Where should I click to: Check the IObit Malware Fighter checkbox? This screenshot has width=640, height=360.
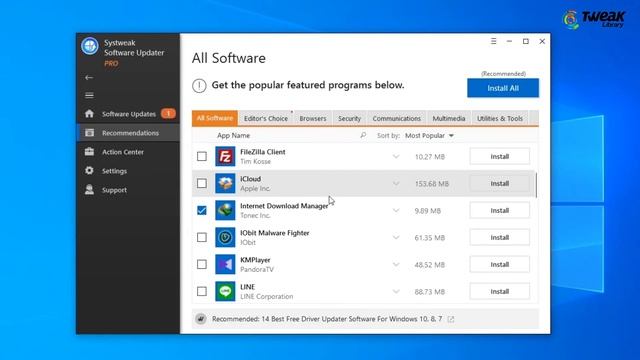[x=202, y=237]
